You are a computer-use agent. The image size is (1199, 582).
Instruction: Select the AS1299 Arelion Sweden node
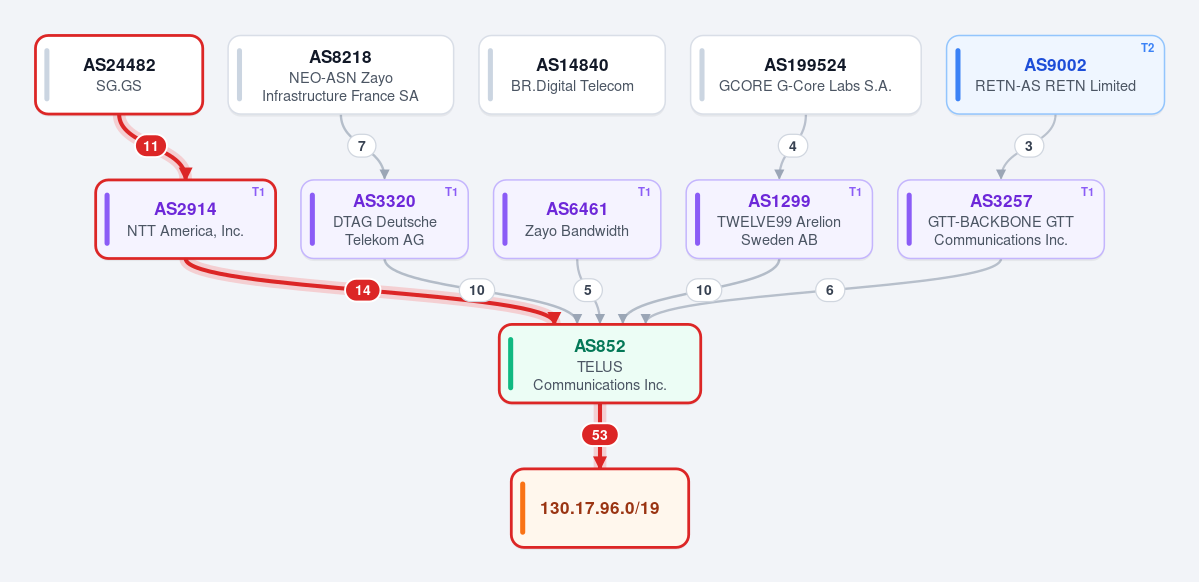point(778,219)
